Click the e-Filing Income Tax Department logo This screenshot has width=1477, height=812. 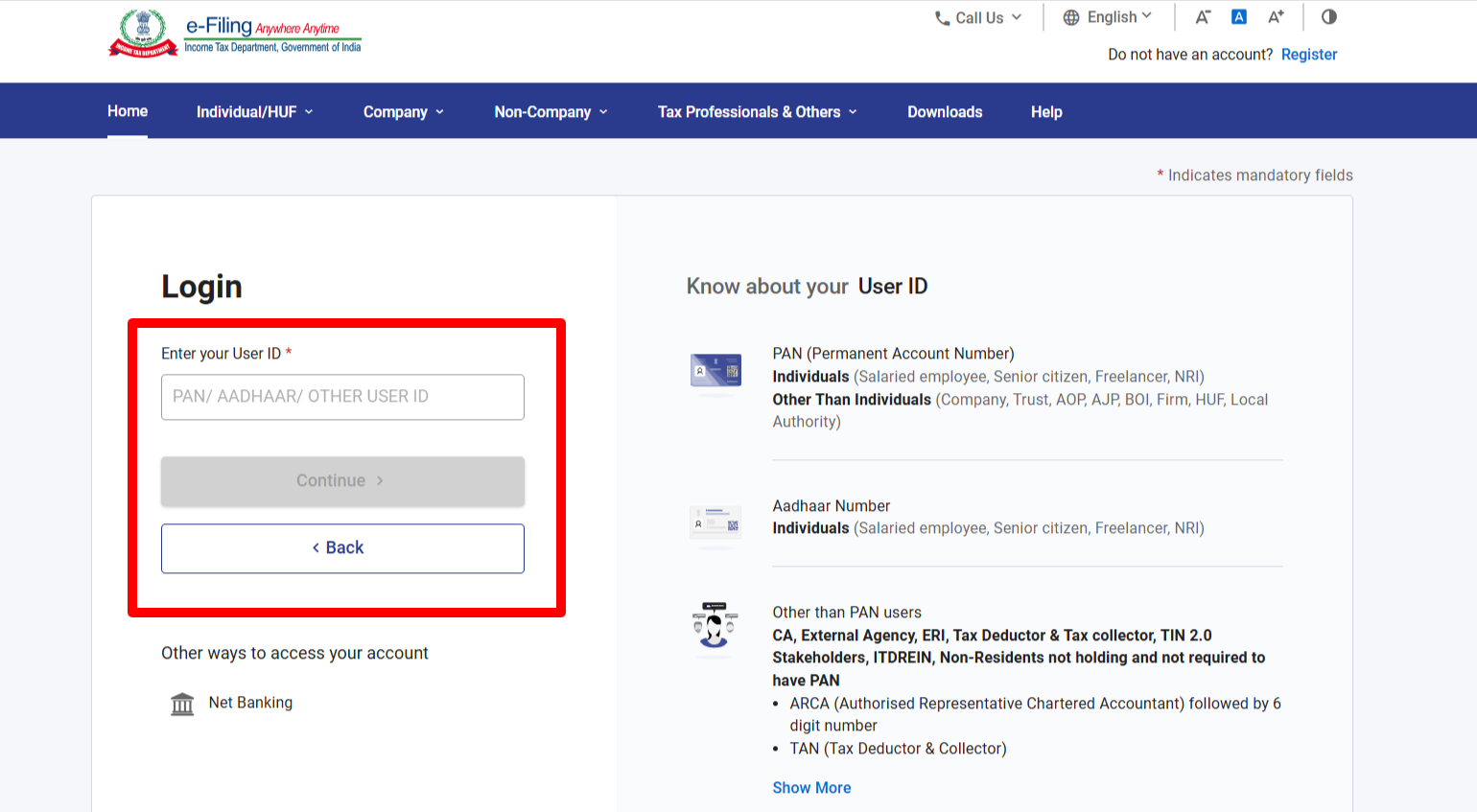[x=233, y=32]
